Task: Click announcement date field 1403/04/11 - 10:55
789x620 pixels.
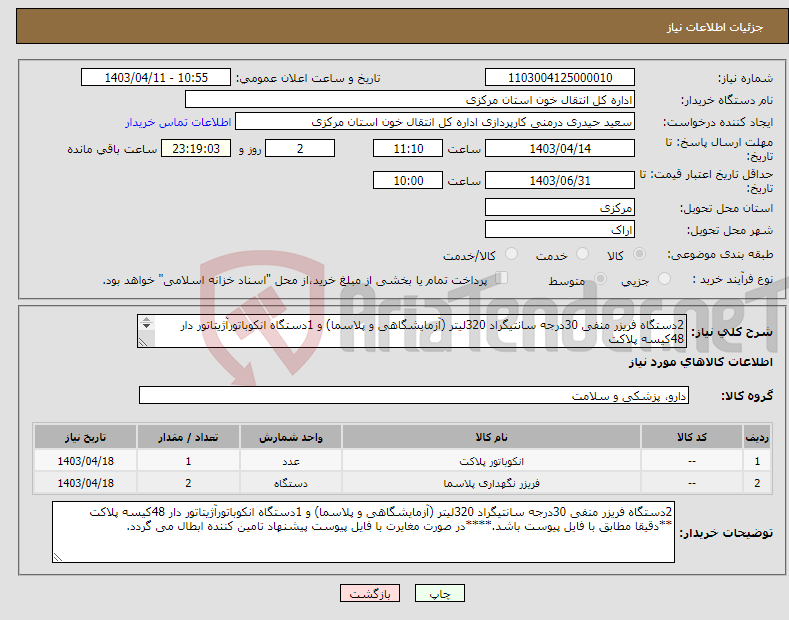Action: pyautogui.click(x=156, y=78)
